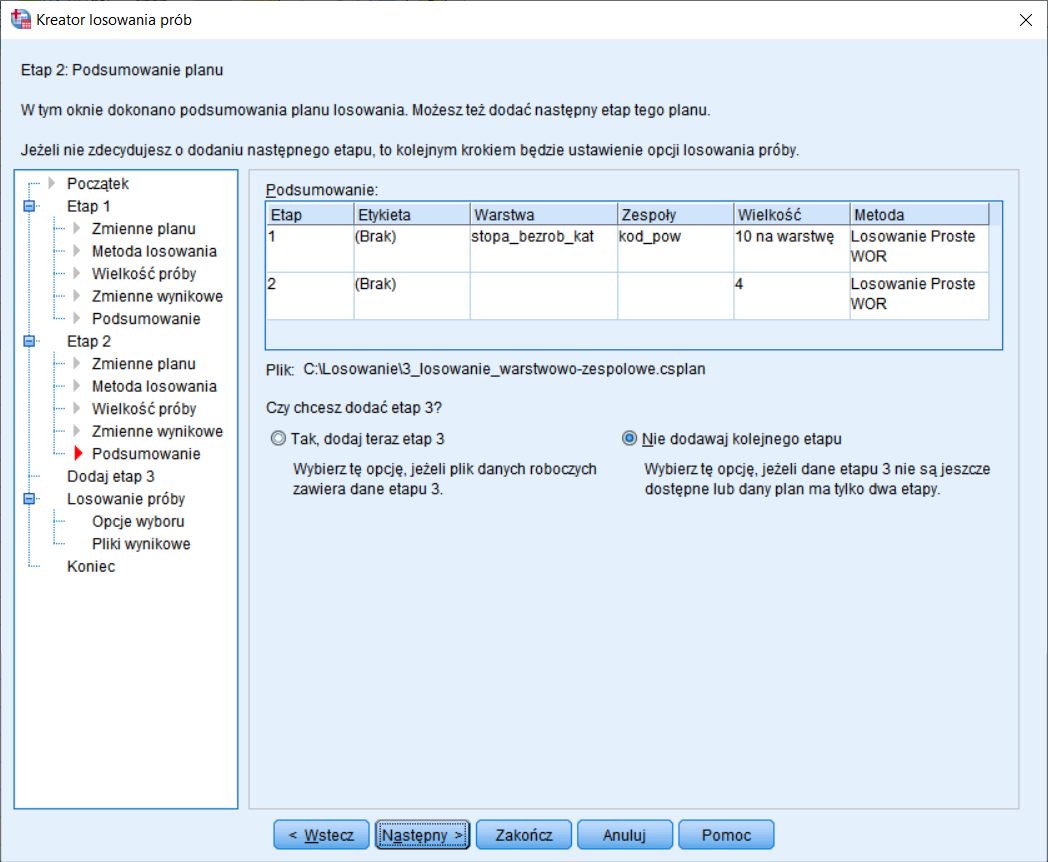Click the Następny button
This screenshot has width=1048, height=862.
coord(422,835)
